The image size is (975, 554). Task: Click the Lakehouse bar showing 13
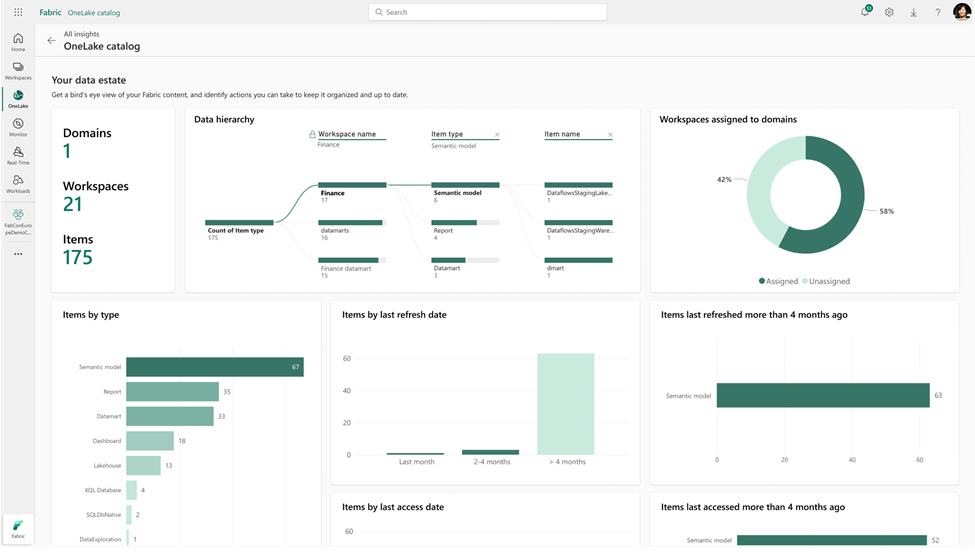point(144,465)
